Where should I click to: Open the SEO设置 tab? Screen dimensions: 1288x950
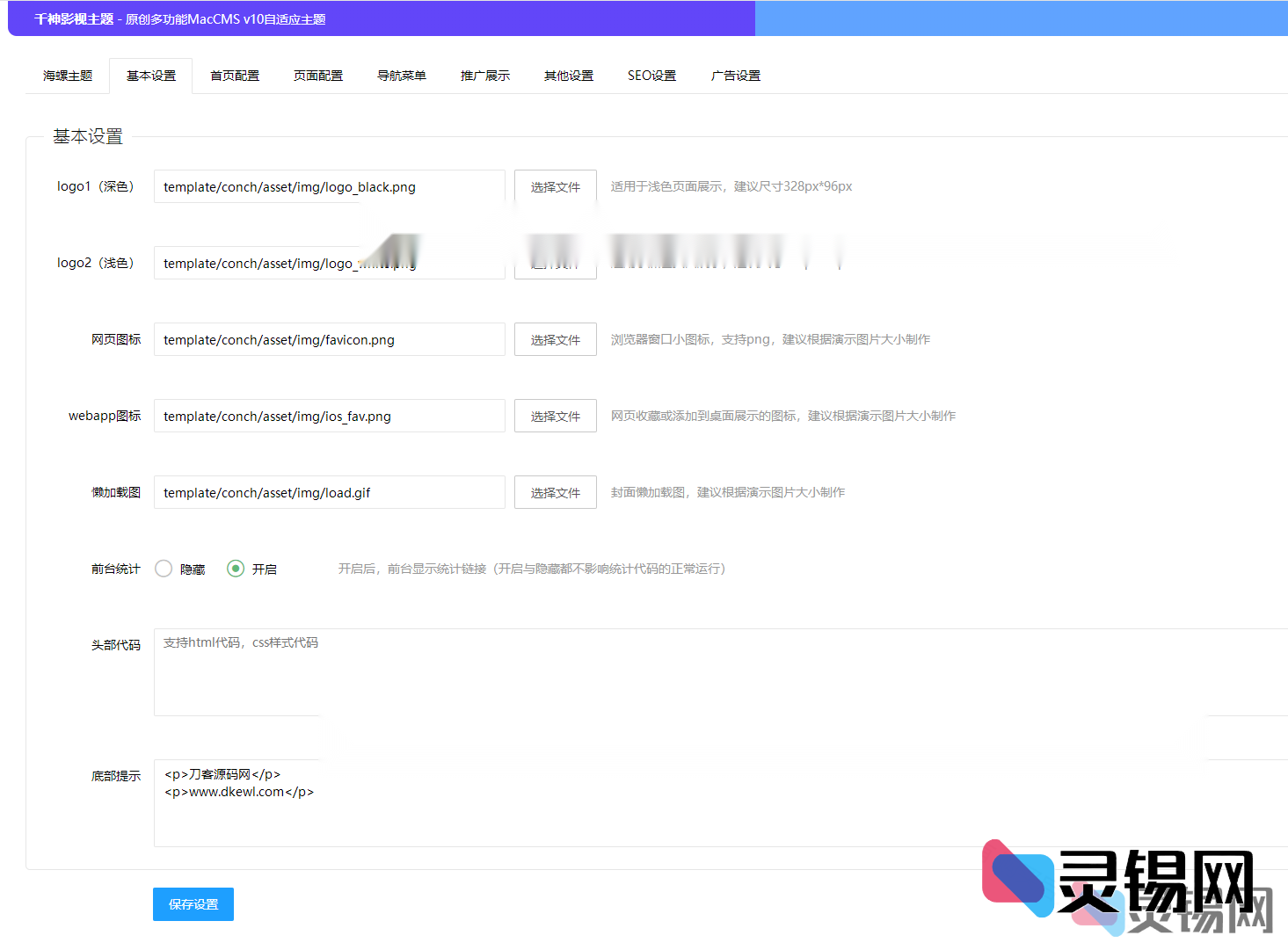[x=651, y=76]
